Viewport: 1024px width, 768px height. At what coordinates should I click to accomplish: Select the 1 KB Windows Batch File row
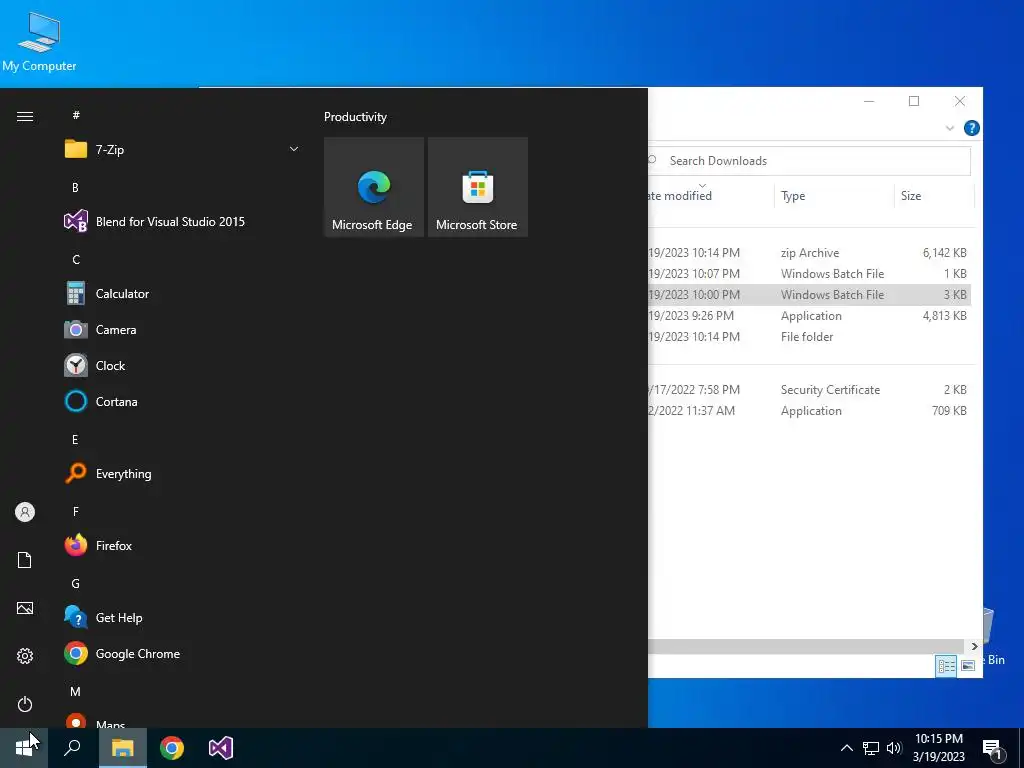point(810,274)
